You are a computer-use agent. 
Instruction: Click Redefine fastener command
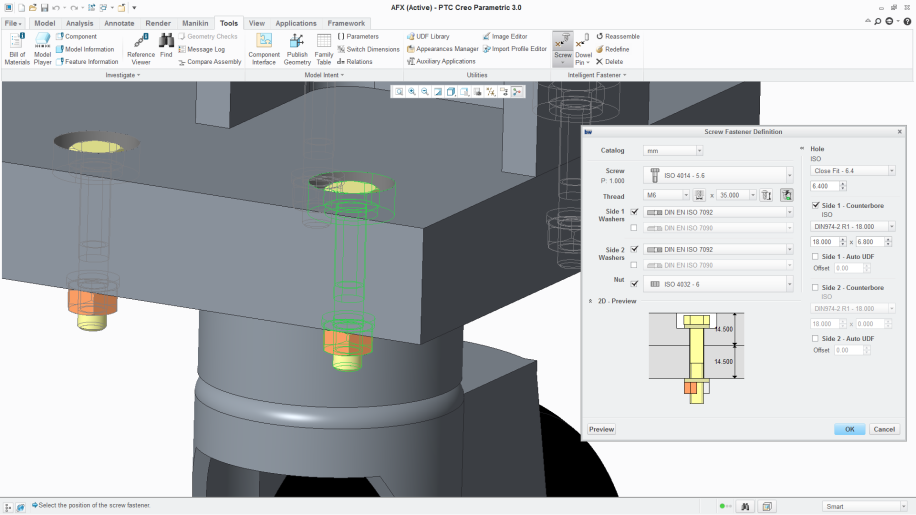click(612, 49)
